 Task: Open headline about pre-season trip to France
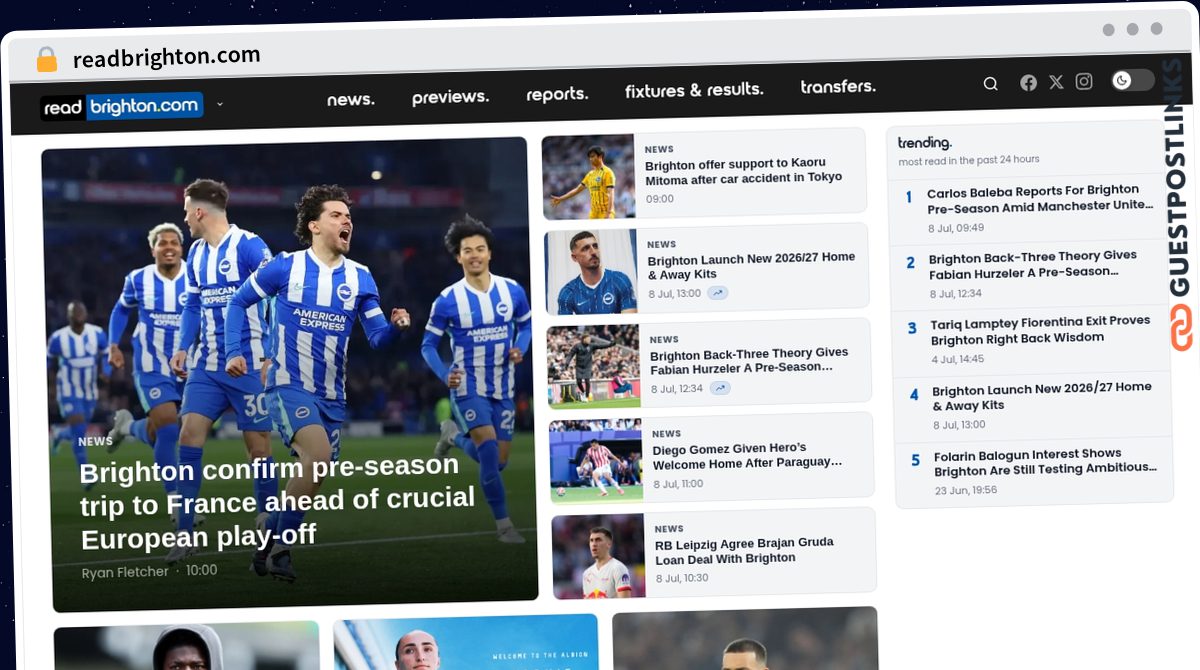pyautogui.click(x=278, y=501)
